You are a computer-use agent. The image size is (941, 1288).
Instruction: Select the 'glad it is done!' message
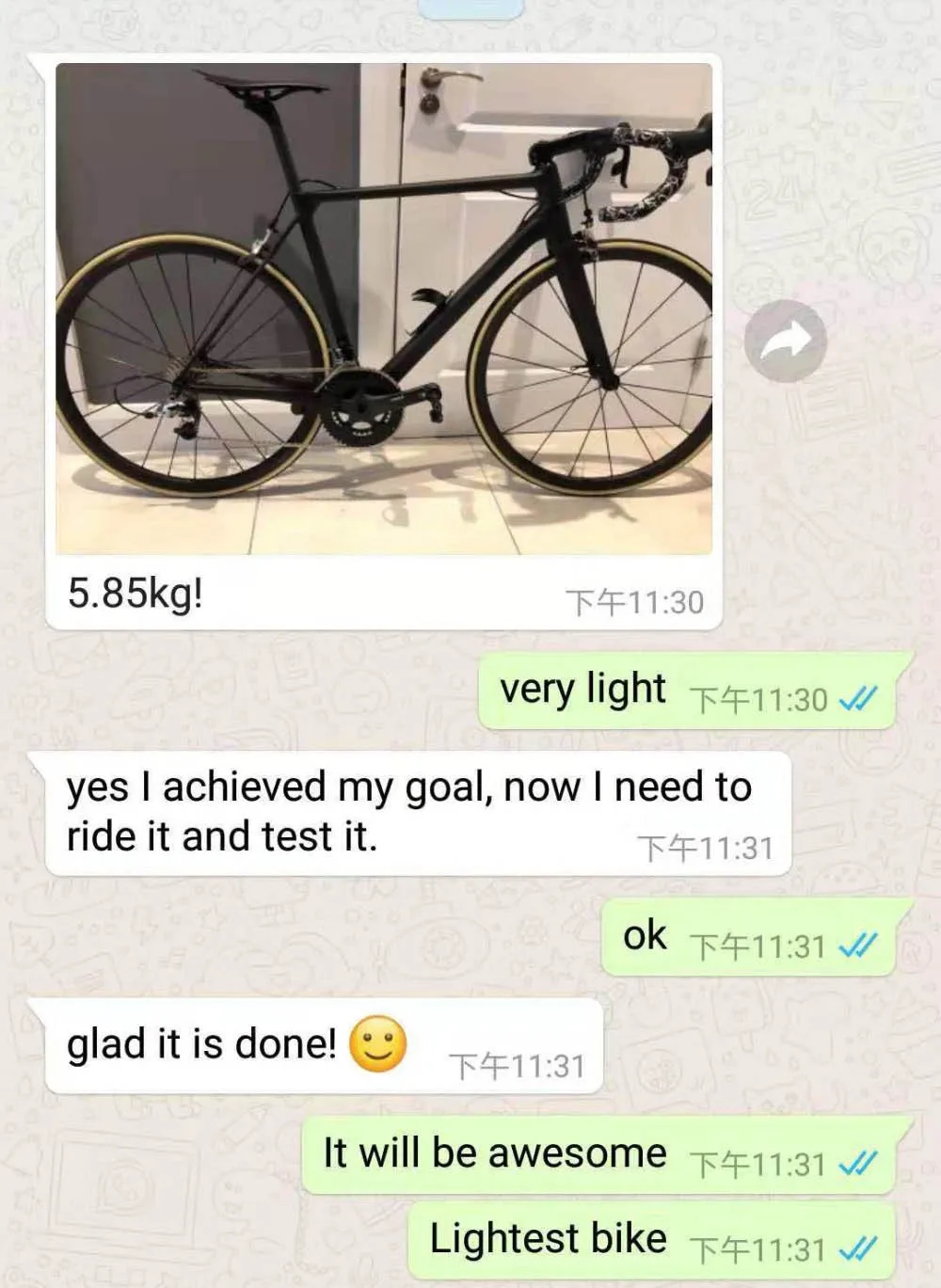point(320,1046)
